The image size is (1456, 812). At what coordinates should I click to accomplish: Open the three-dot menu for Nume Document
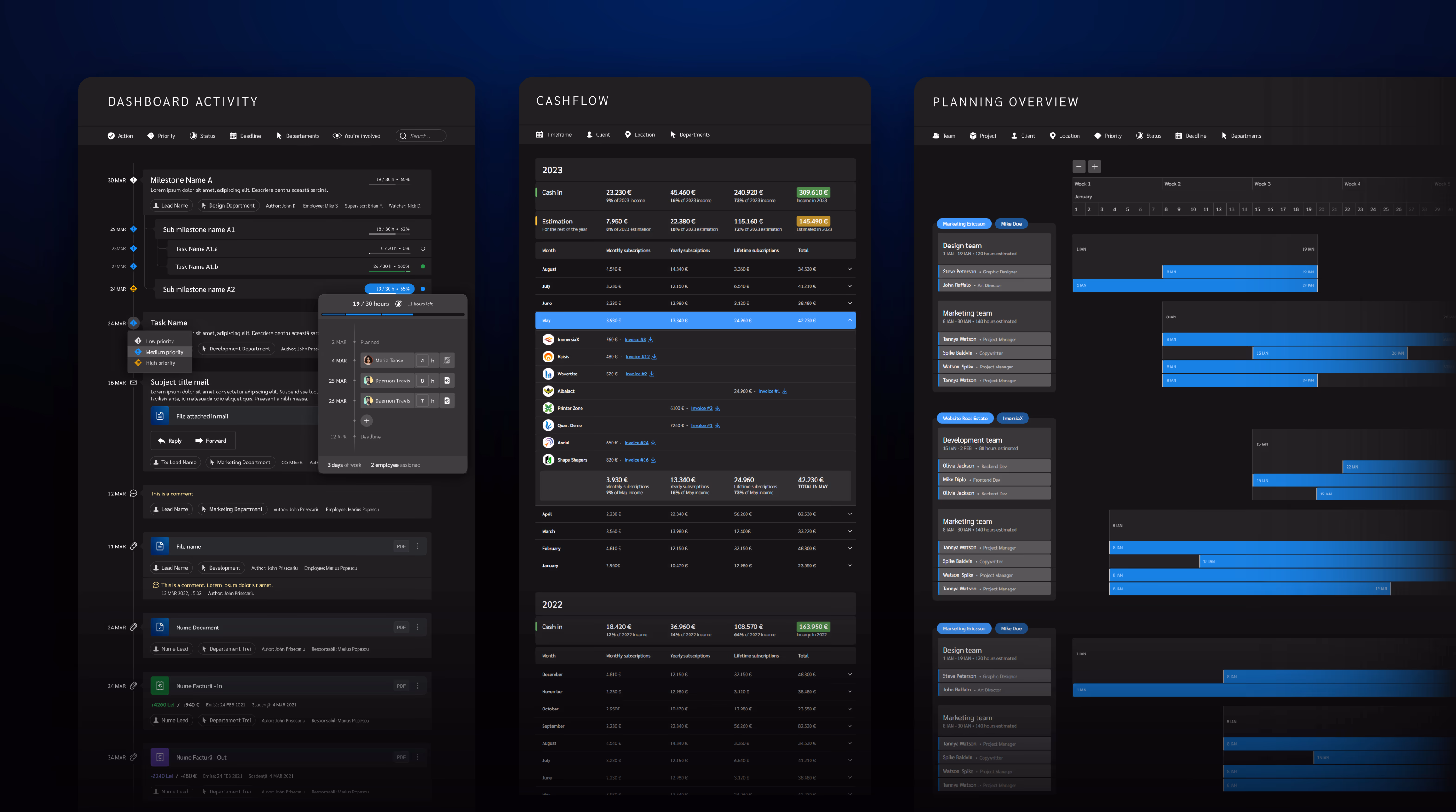[x=418, y=627]
